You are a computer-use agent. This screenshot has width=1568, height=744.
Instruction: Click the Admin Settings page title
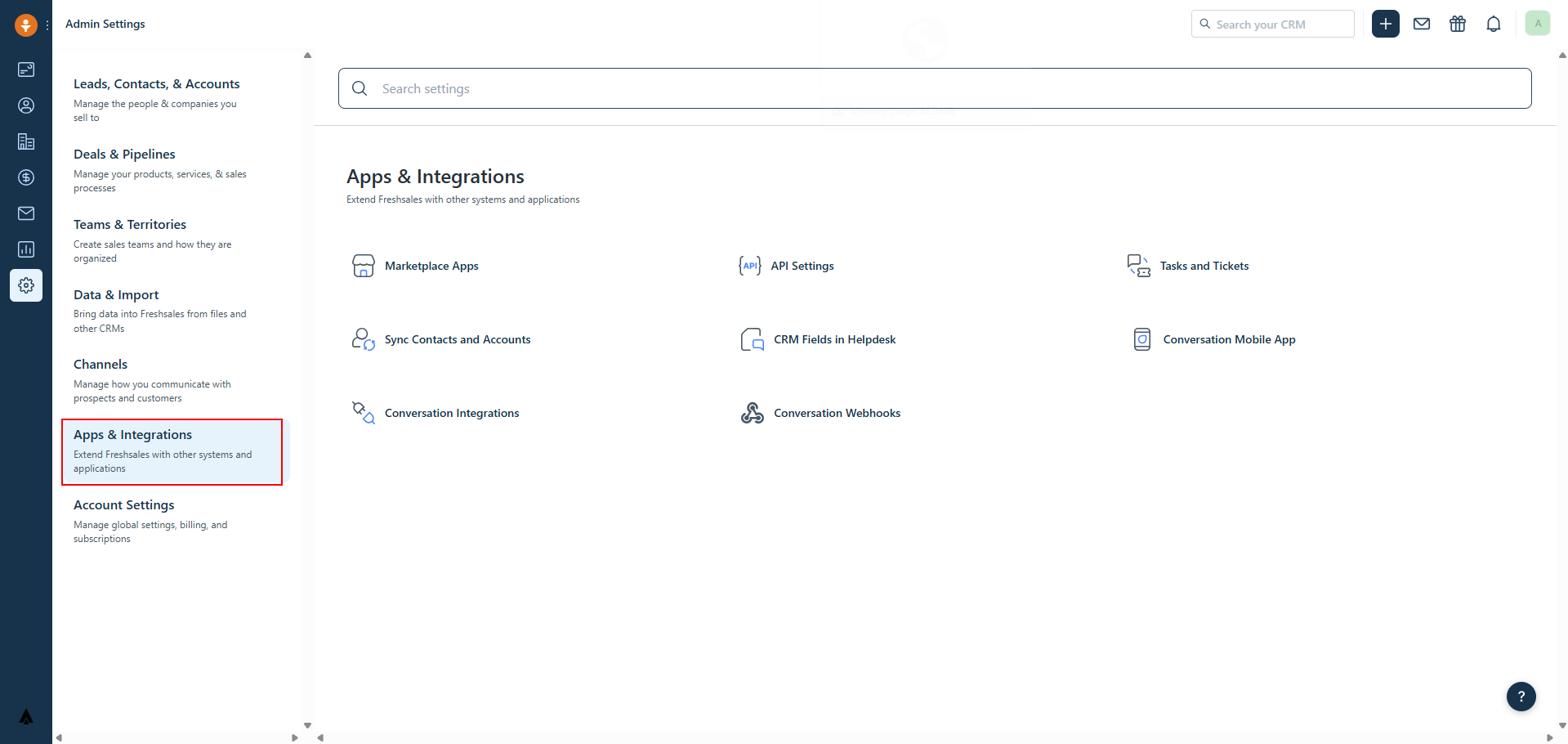coord(105,24)
